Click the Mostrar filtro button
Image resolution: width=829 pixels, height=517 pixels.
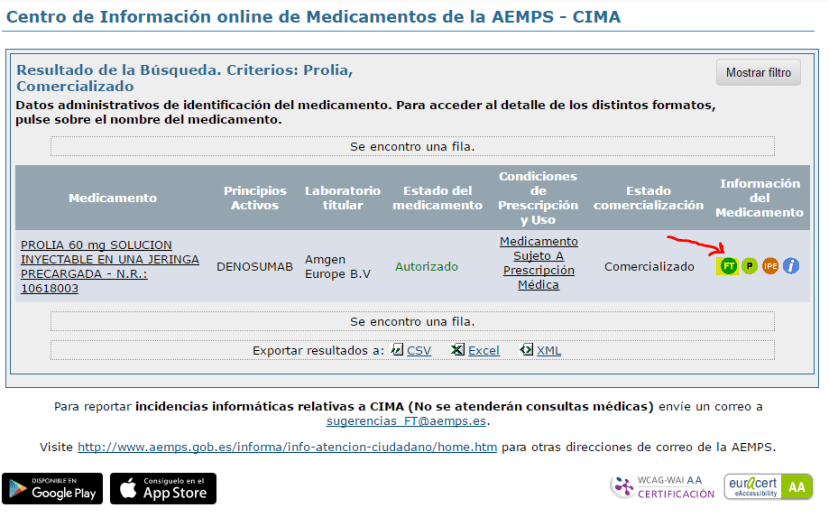(758, 72)
